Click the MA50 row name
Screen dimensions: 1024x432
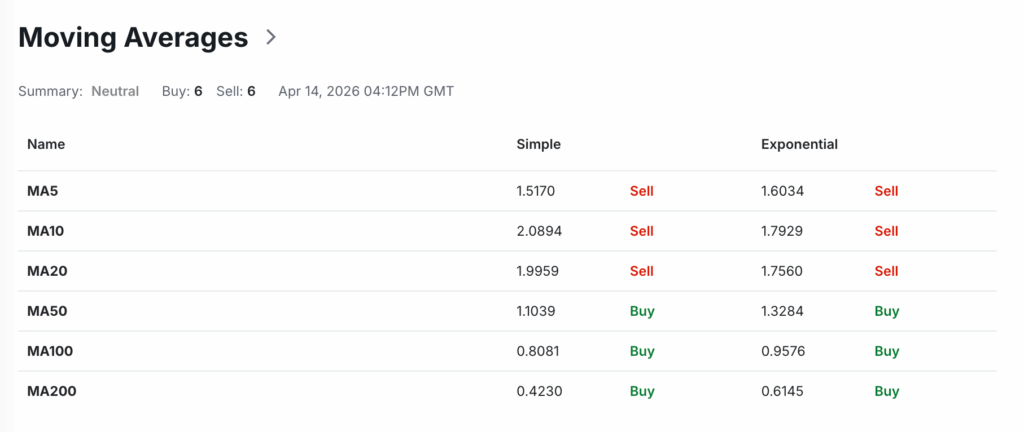point(48,311)
